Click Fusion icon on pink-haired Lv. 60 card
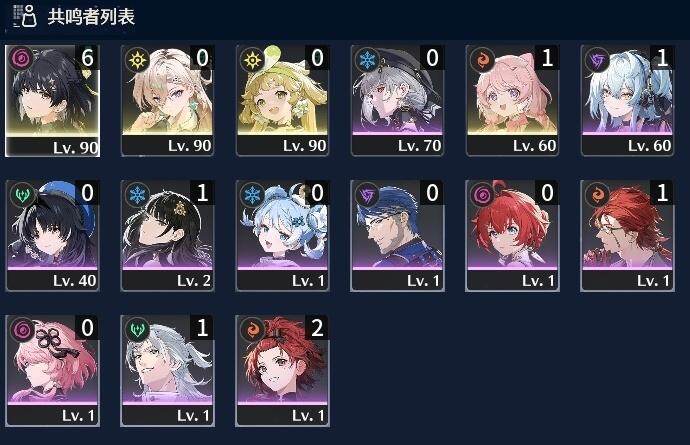The height and width of the screenshot is (445, 690). [482, 59]
